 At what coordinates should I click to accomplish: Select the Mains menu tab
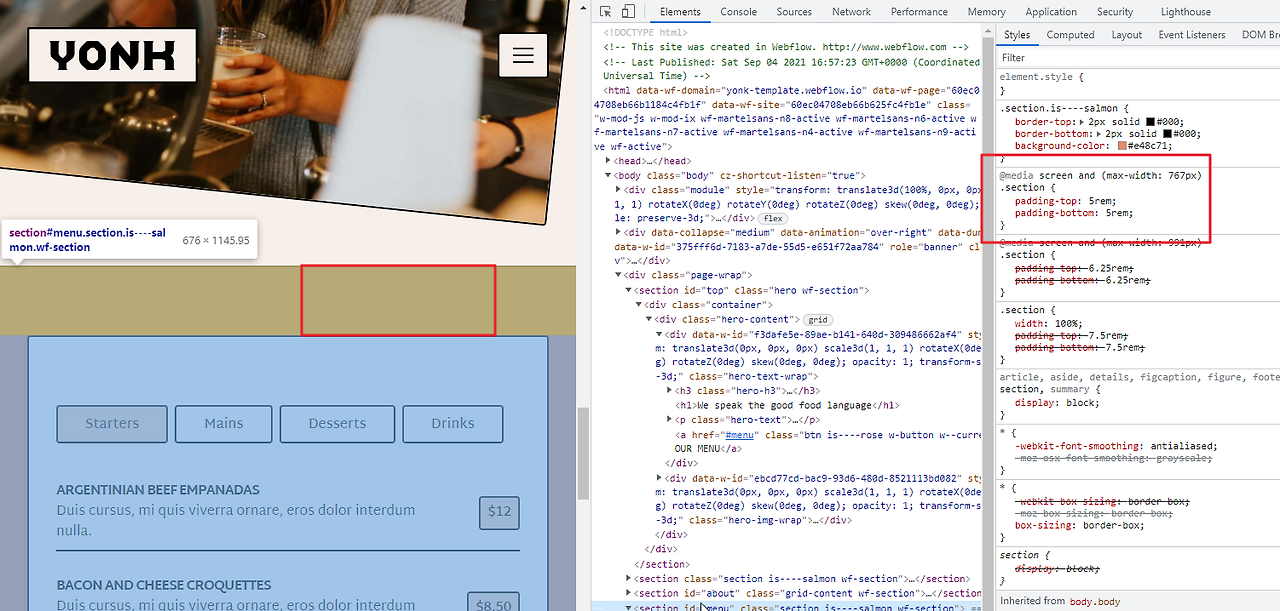click(x=224, y=423)
